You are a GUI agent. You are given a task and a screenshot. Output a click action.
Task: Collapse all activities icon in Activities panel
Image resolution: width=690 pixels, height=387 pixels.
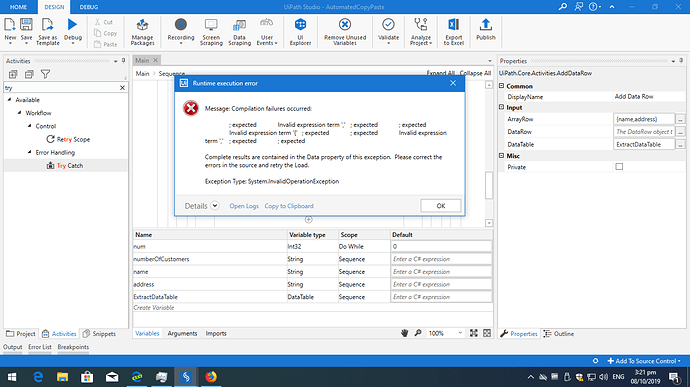[29, 74]
